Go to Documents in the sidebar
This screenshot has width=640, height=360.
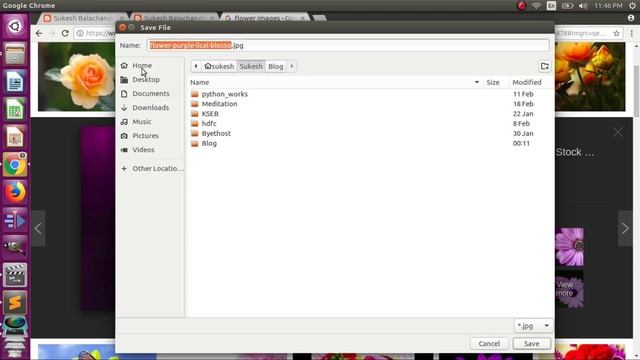tap(150, 93)
